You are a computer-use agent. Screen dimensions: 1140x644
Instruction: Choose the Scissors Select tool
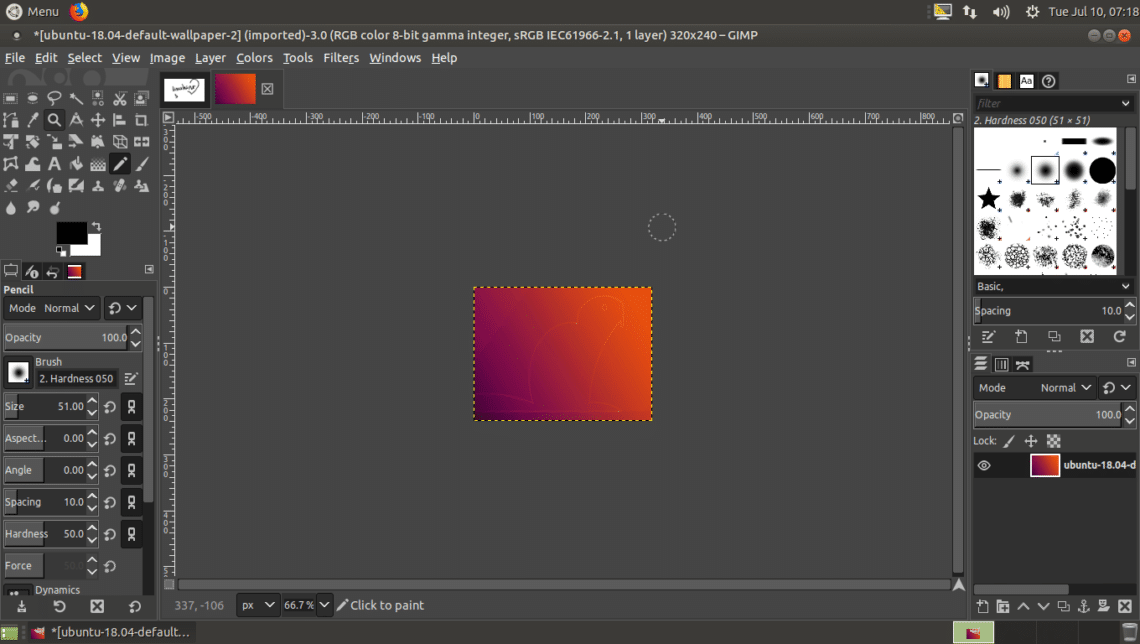(120, 98)
